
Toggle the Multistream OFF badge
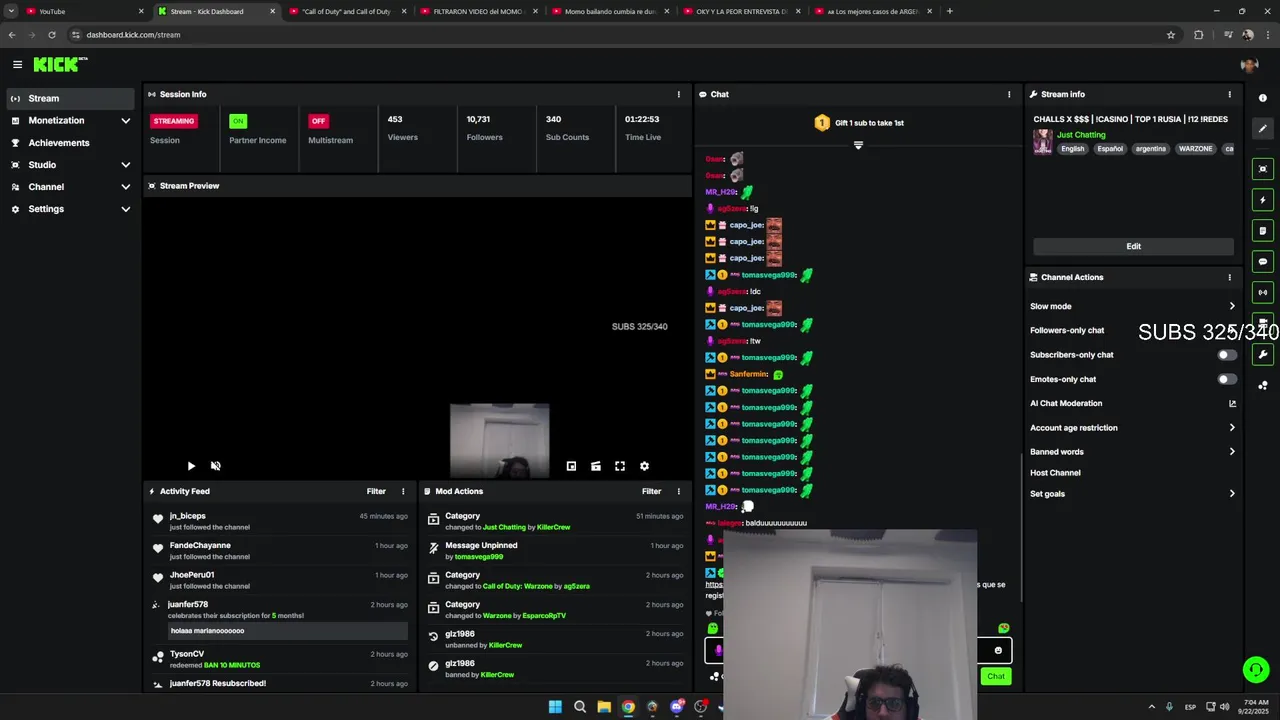(x=318, y=121)
